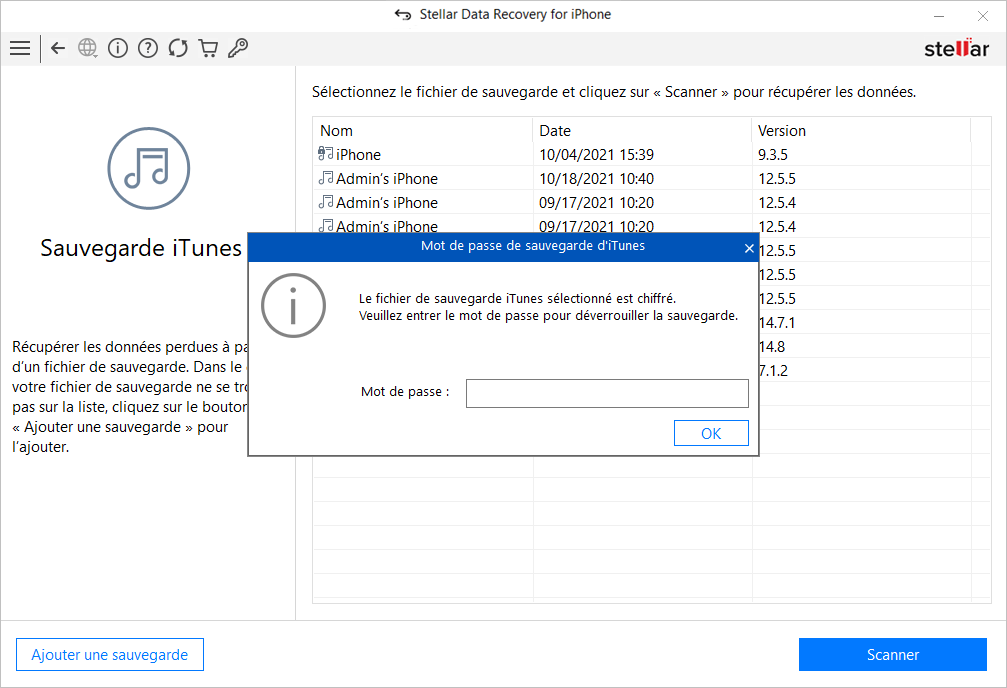Click the info icon in toolbar
The height and width of the screenshot is (688, 1007).
click(x=118, y=48)
